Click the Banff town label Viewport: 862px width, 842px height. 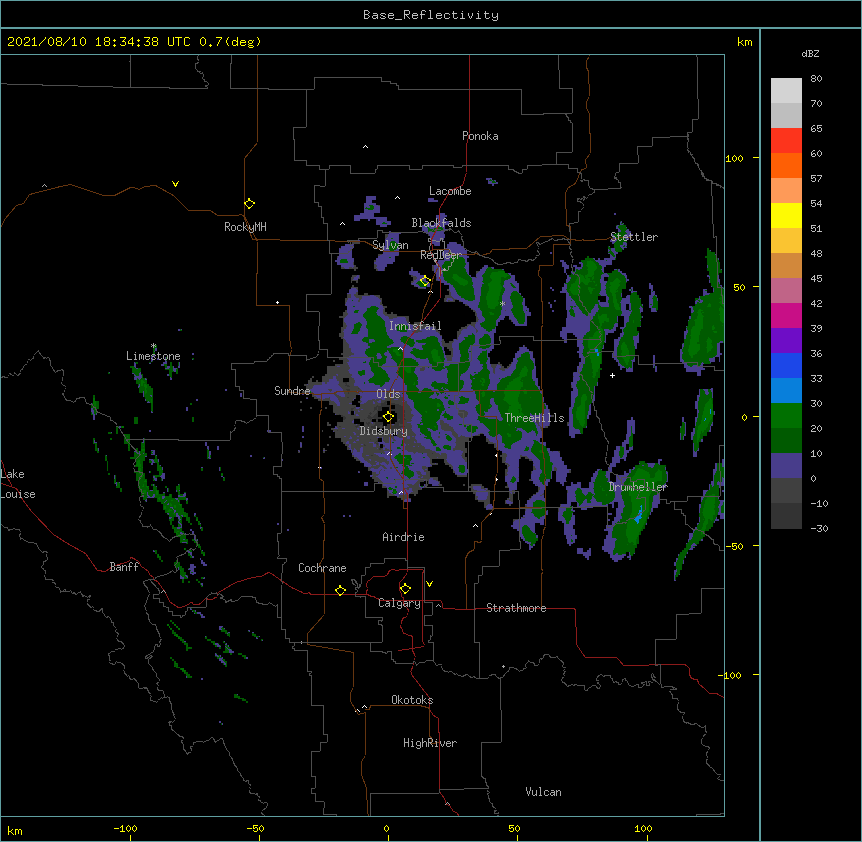click(x=124, y=567)
